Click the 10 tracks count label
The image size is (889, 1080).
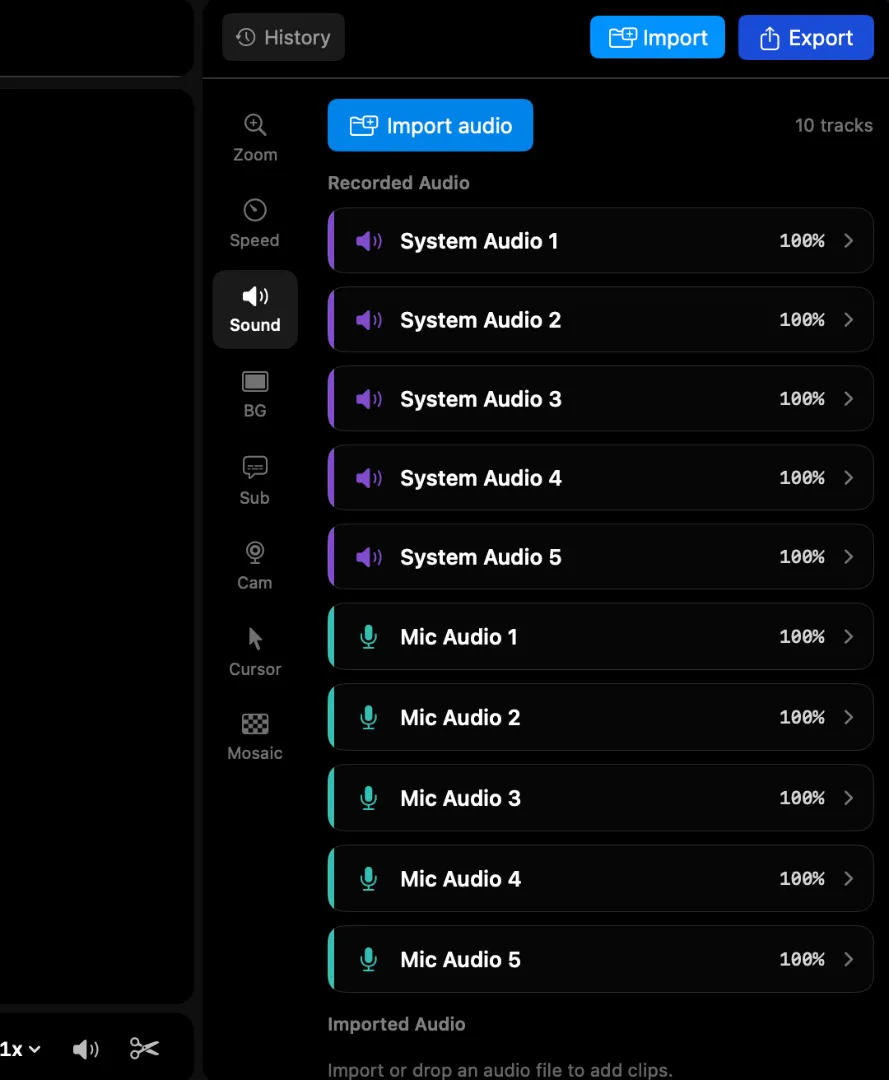point(834,125)
